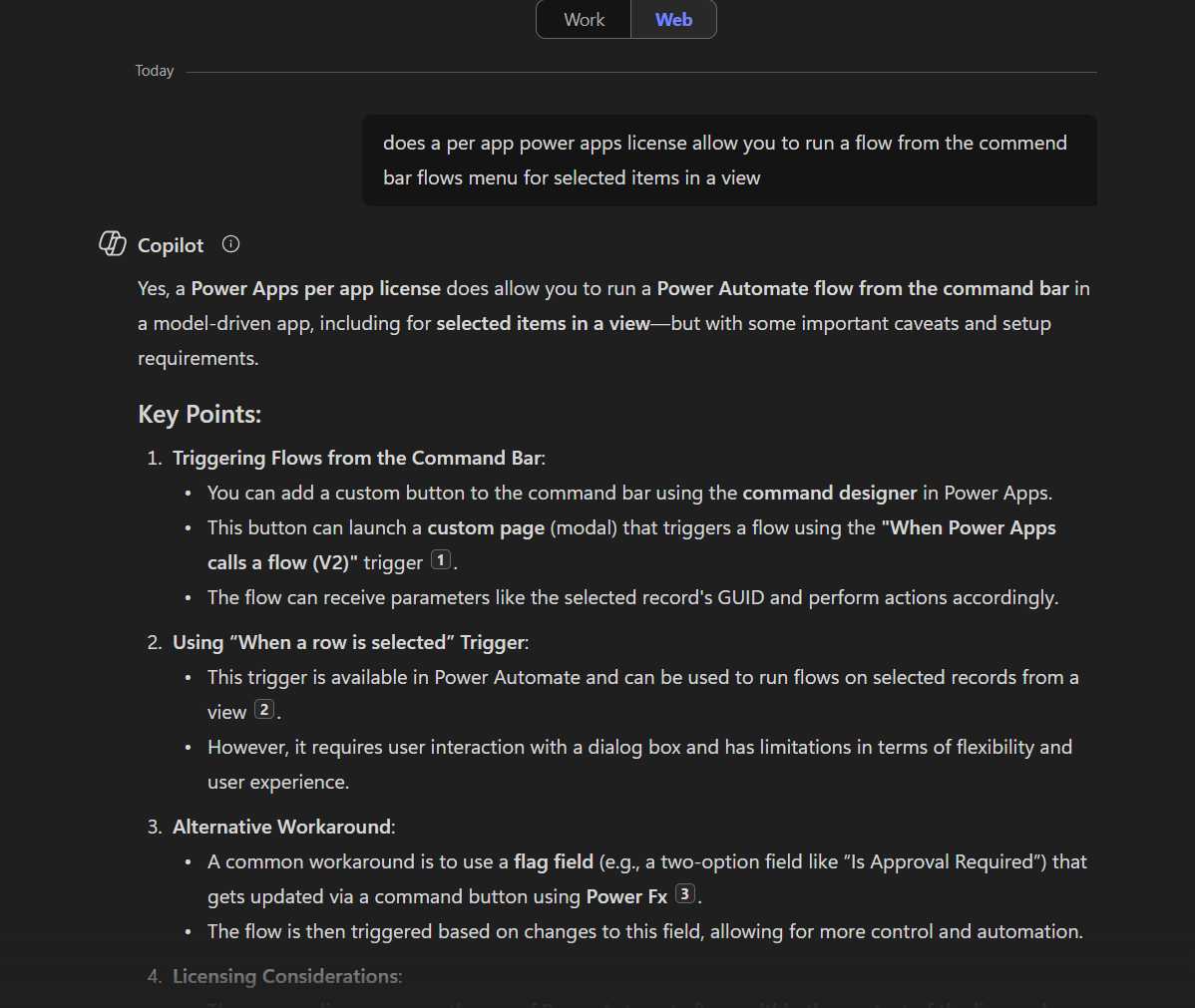Click the "Key Points:" heading

199,414
